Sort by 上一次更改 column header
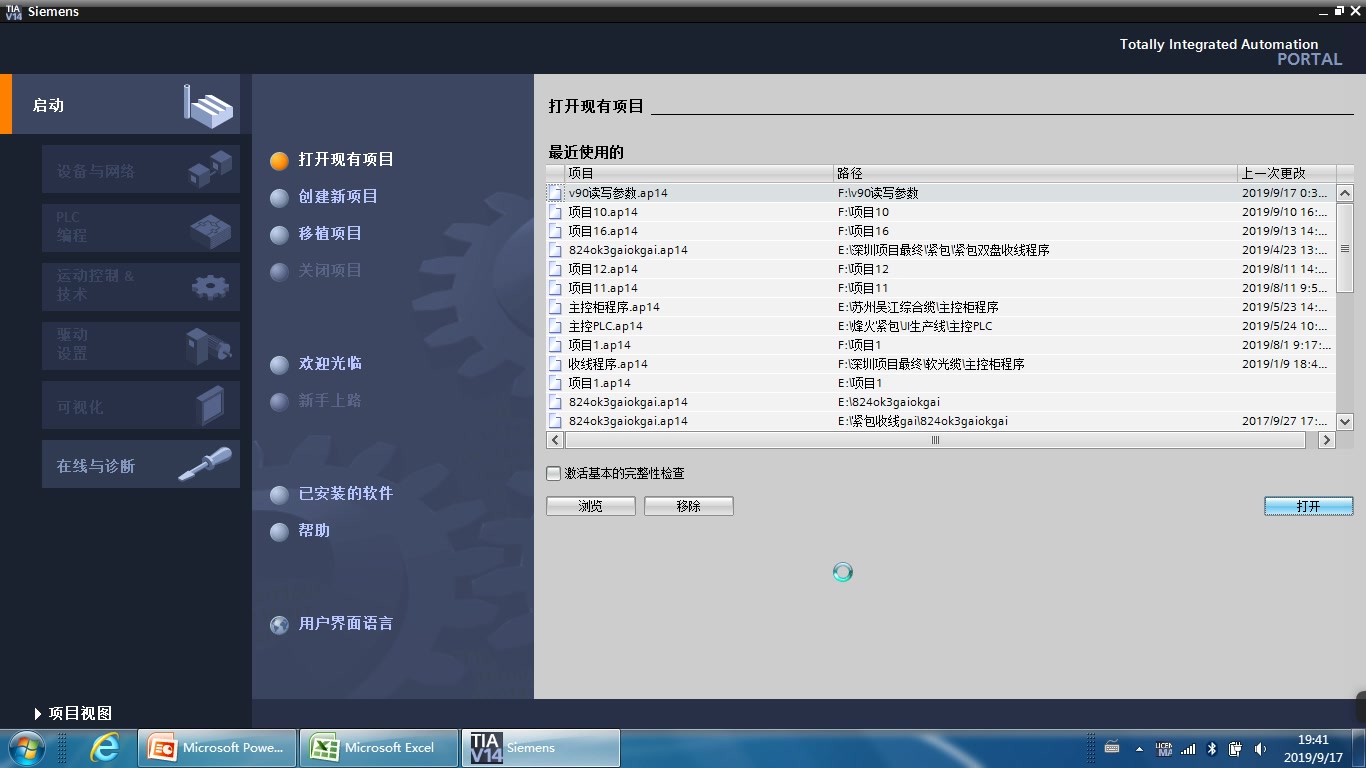 click(x=1287, y=173)
